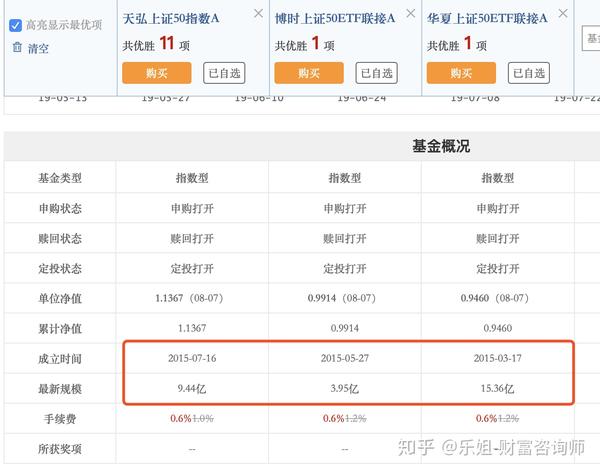This screenshot has width=600, height=472.
Task: Click the 成立时间 row label
Action: click(x=60, y=359)
